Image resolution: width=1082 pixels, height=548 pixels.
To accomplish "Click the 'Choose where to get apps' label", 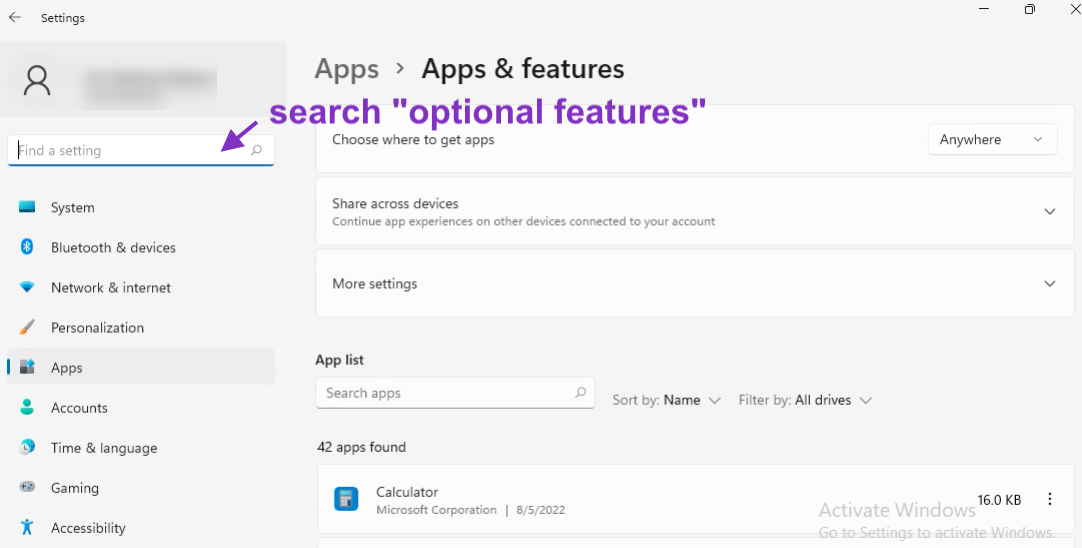I will tap(413, 139).
